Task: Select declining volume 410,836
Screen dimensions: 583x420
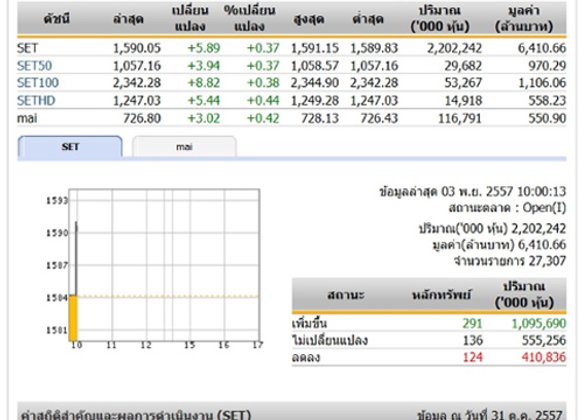Action: pos(544,357)
